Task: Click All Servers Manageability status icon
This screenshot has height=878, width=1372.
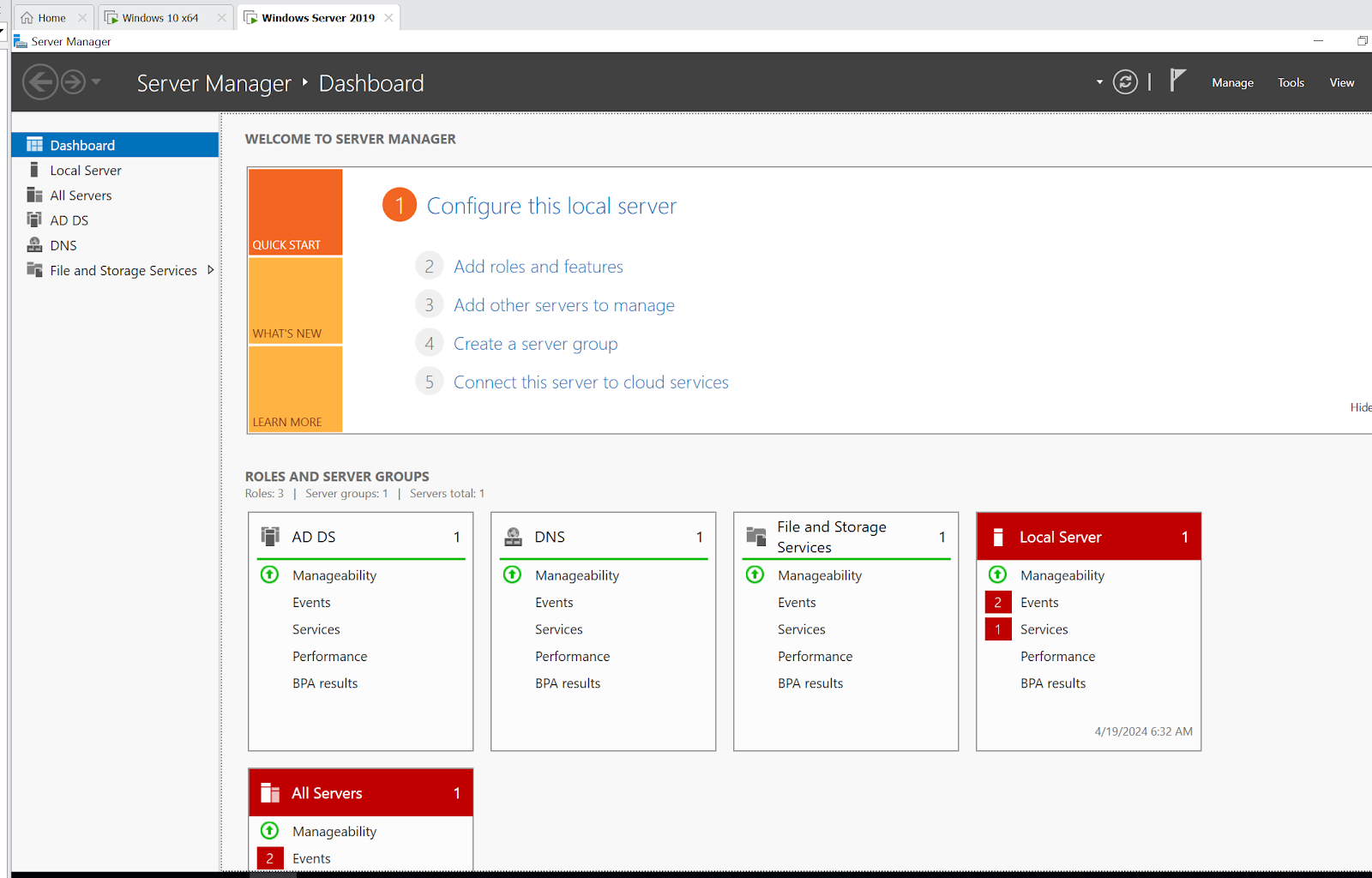Action: [269, 831]
